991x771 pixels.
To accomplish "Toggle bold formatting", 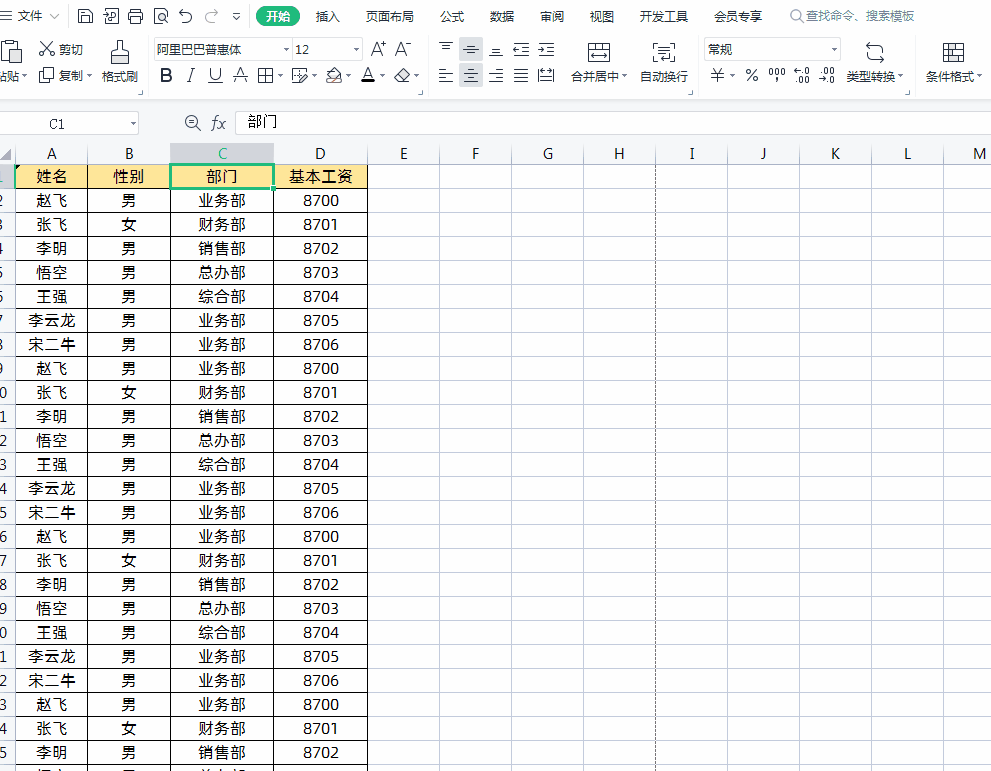I will click(166, 76).
